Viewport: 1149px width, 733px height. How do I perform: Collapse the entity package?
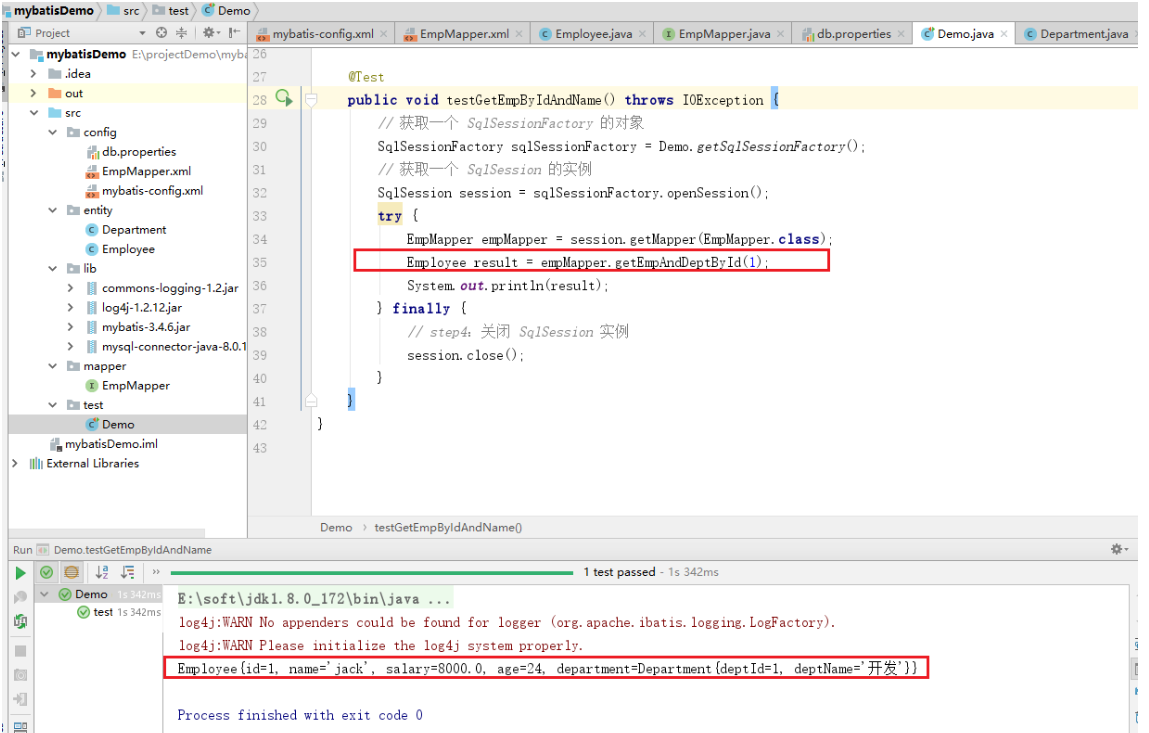[53, 210]
